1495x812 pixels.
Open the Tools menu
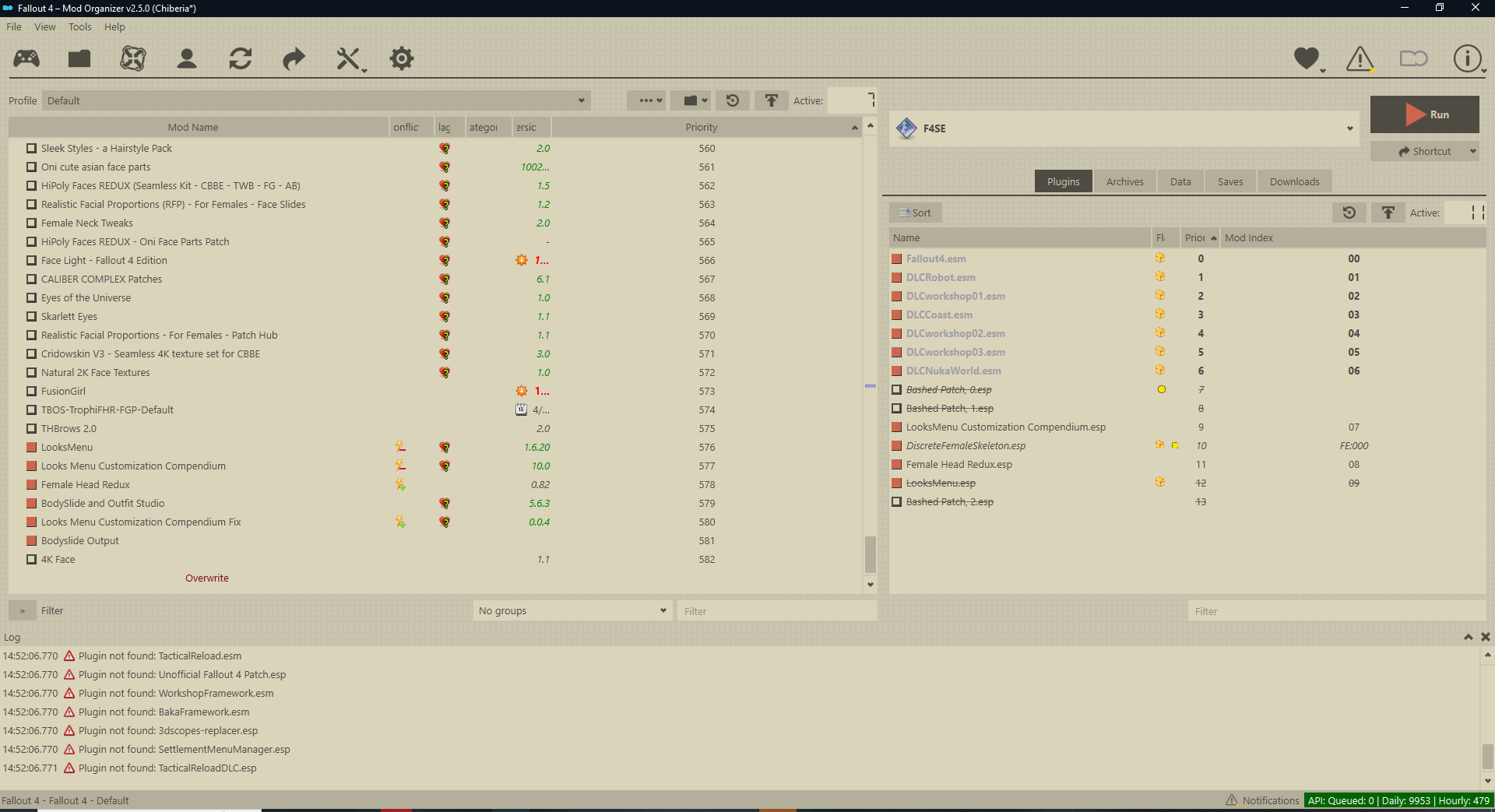pos(79,26)
